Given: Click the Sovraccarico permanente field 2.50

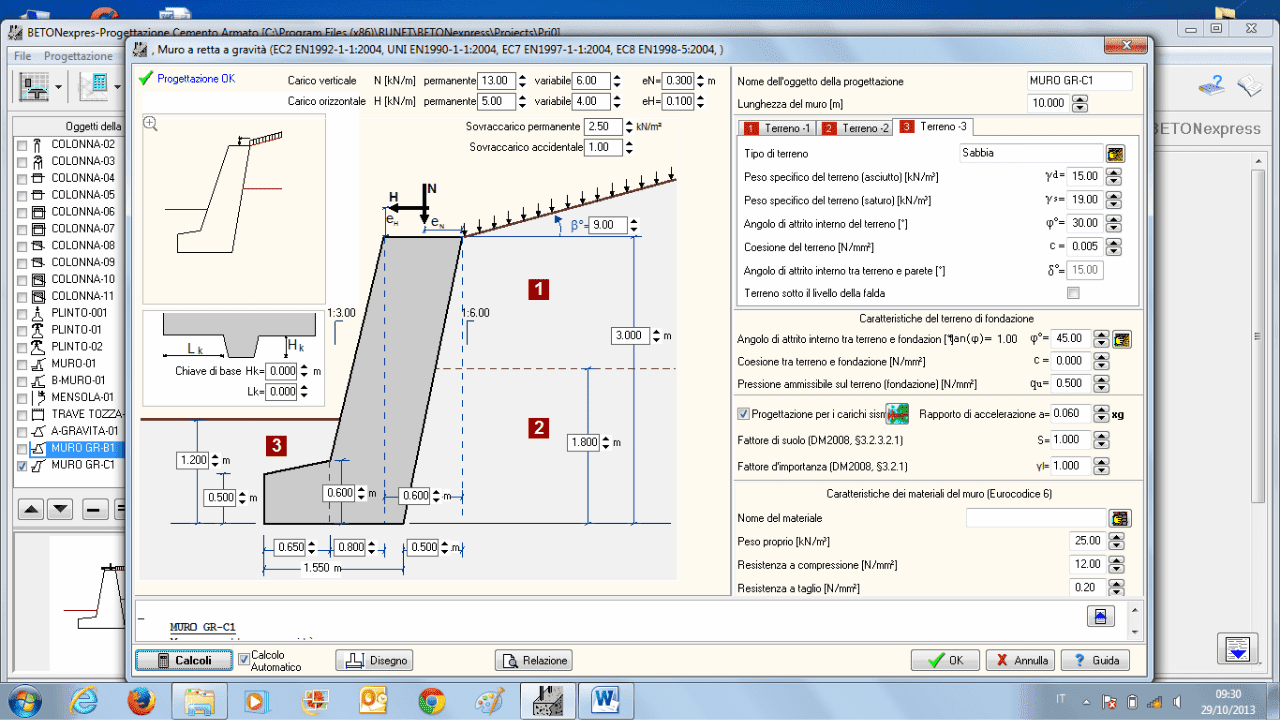Looking at the screenshot, I should coord(603,127).
